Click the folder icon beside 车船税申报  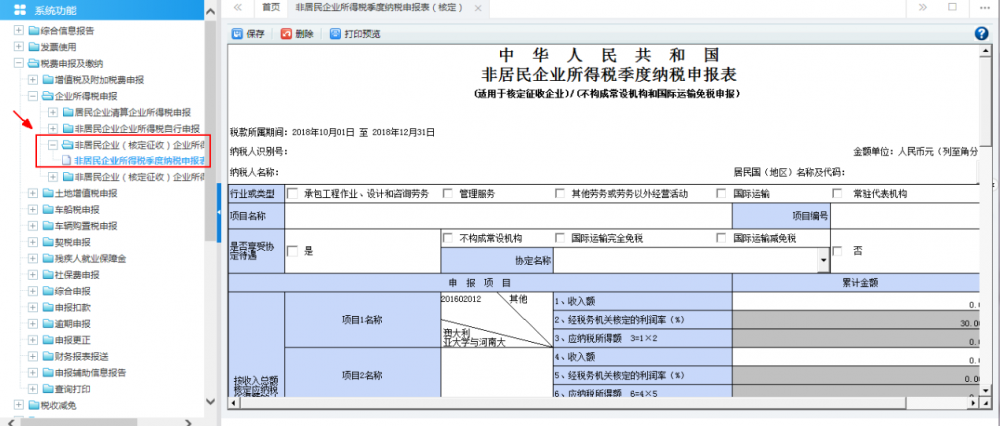coord(48,209)
